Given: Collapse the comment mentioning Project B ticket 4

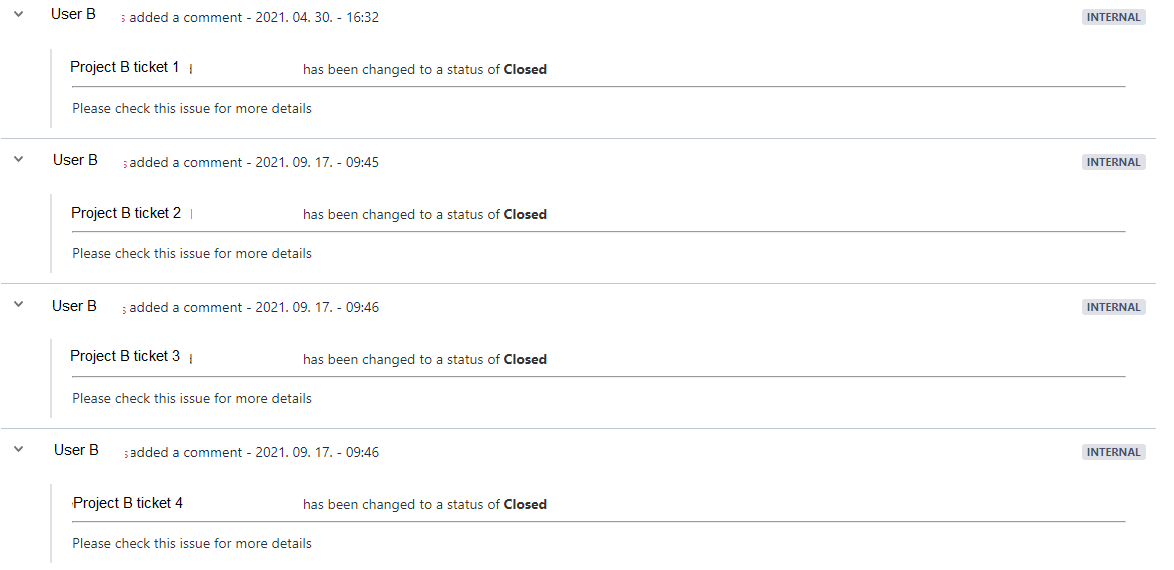Looking at the screenshot, I should tap(19, 449).
